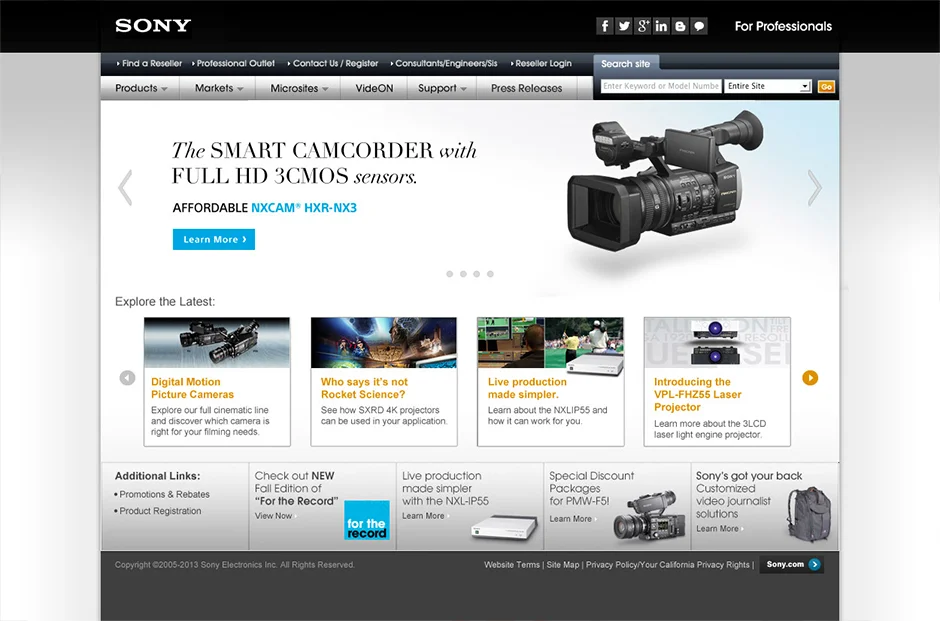Click View Now for For the Record
Viewport: 940px width, 621px height.
point(274,516)
